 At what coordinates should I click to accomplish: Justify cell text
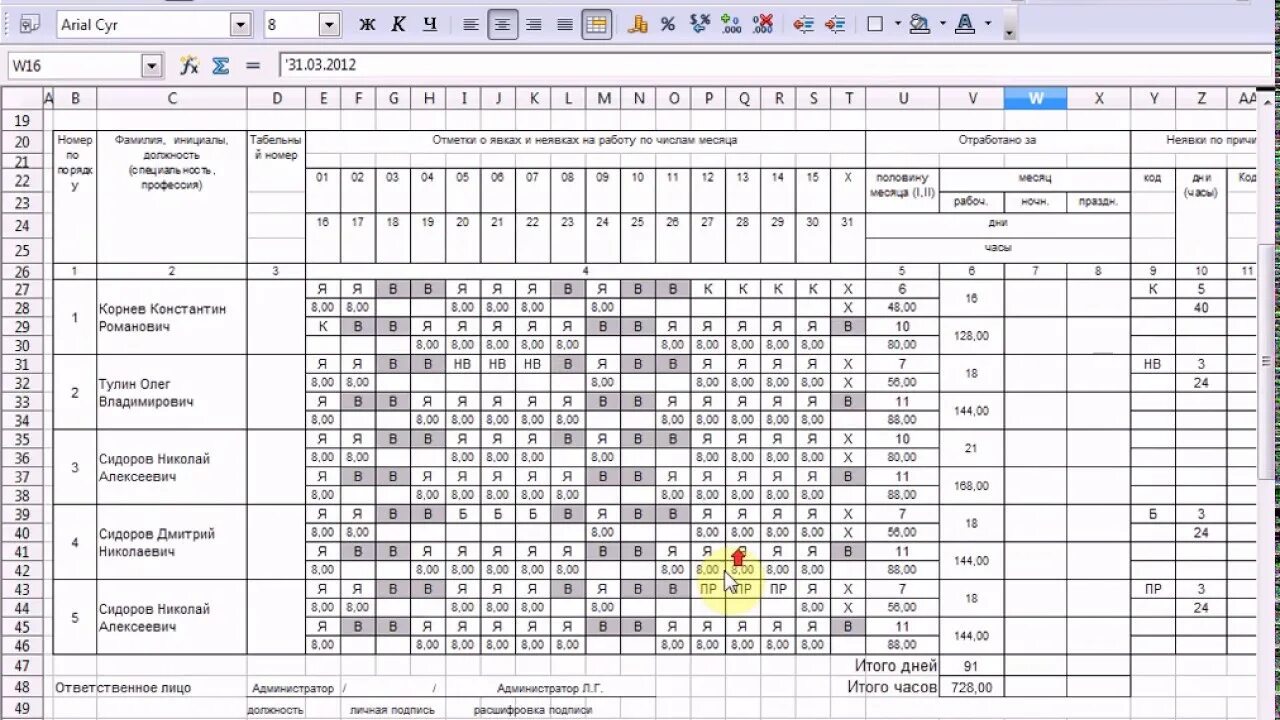(x=565, y=25)
